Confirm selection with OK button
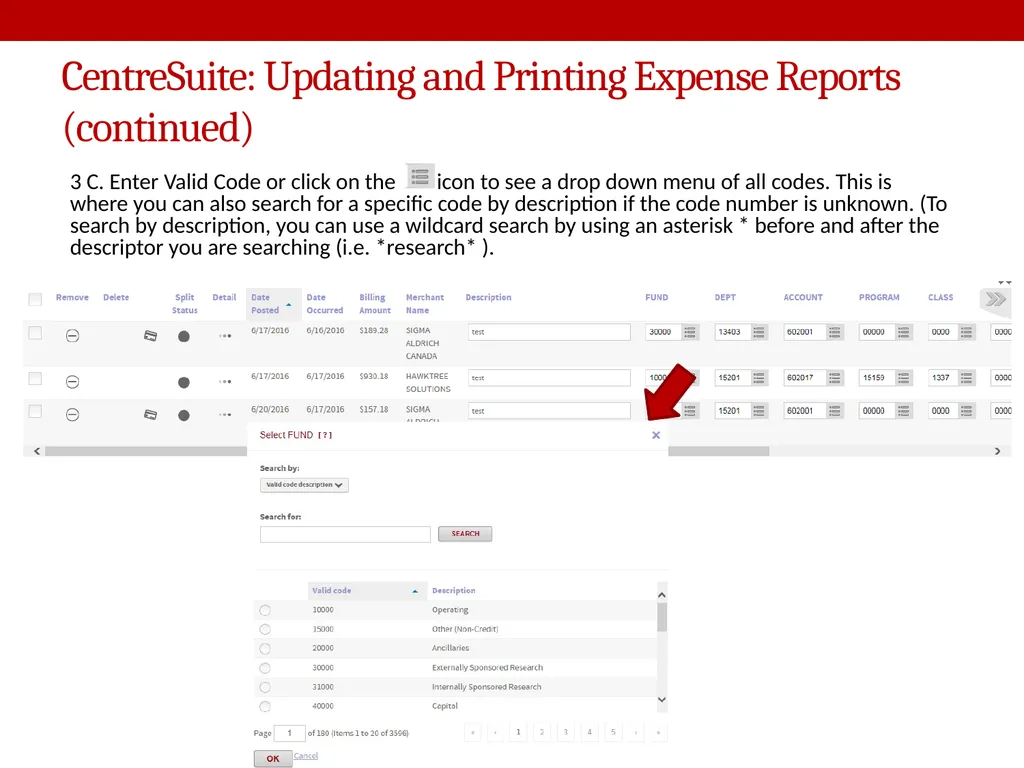The height and width of the screenshot is (768, 1024). (273, 758)
